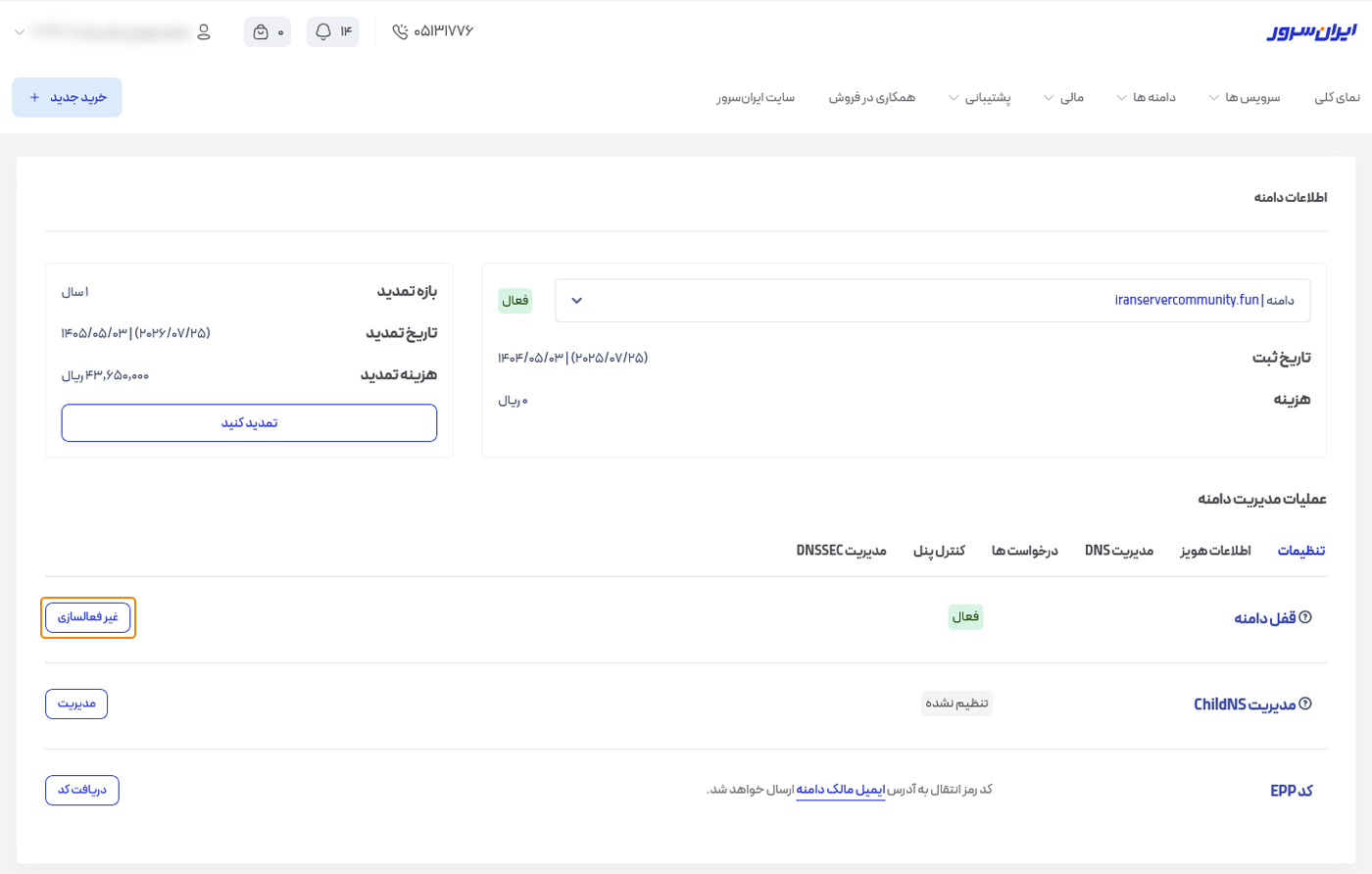Open the پشتیبانی dropdown menu
Screen dimensions: 1372x874
coord(979,98)
